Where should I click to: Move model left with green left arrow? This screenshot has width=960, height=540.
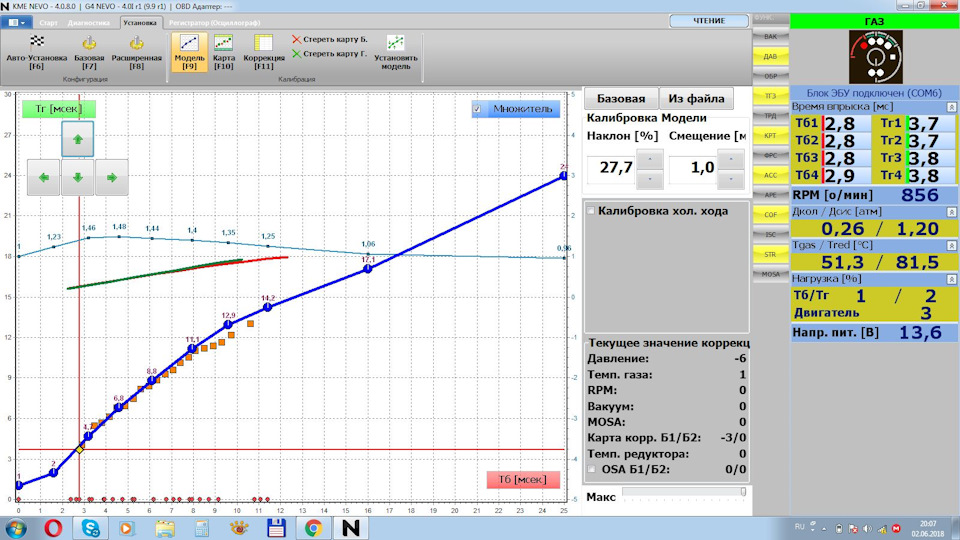(43, 178)
